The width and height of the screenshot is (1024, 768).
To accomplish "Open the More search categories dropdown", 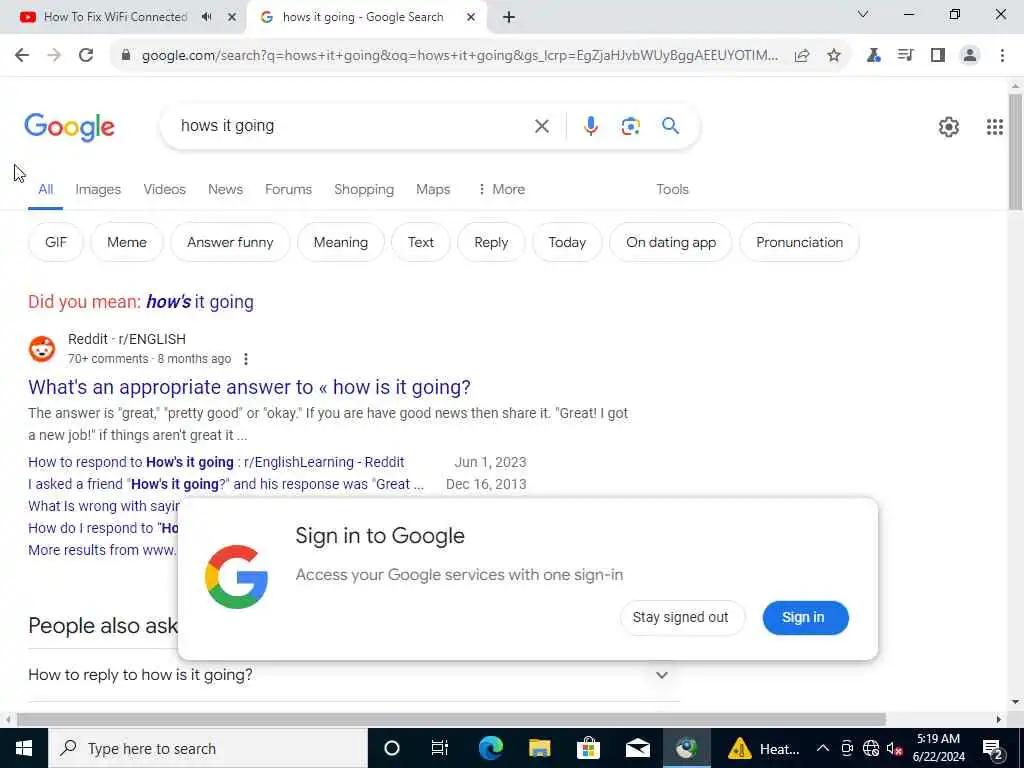I will point(501,189).
